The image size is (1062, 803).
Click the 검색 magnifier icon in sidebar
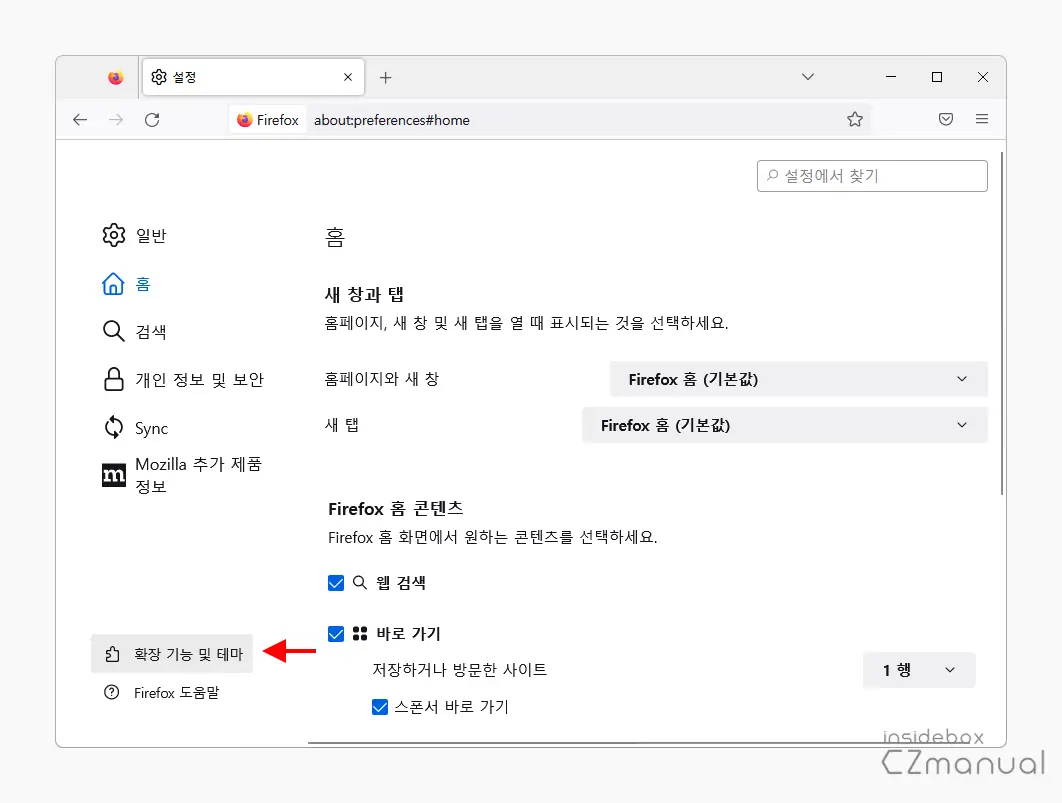[113, 331]
